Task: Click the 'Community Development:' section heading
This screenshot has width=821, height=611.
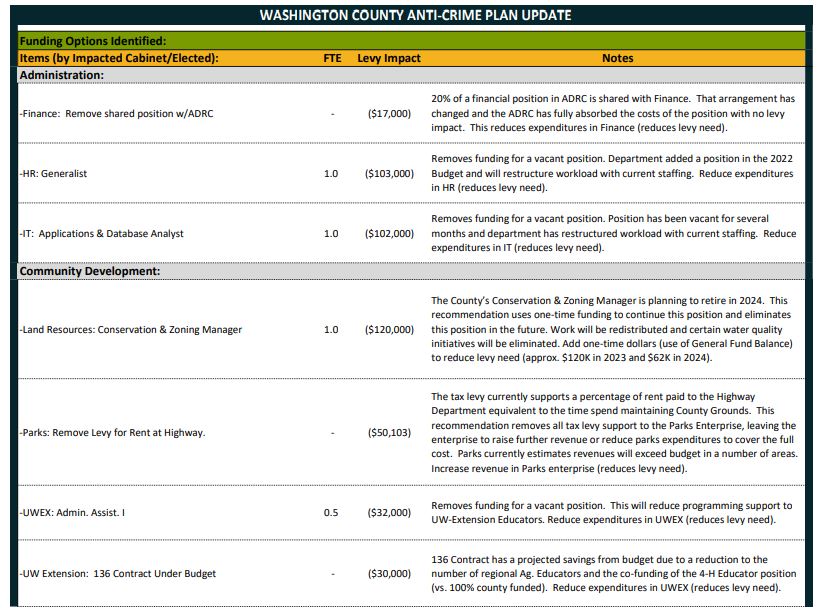Action: (90, 271)
